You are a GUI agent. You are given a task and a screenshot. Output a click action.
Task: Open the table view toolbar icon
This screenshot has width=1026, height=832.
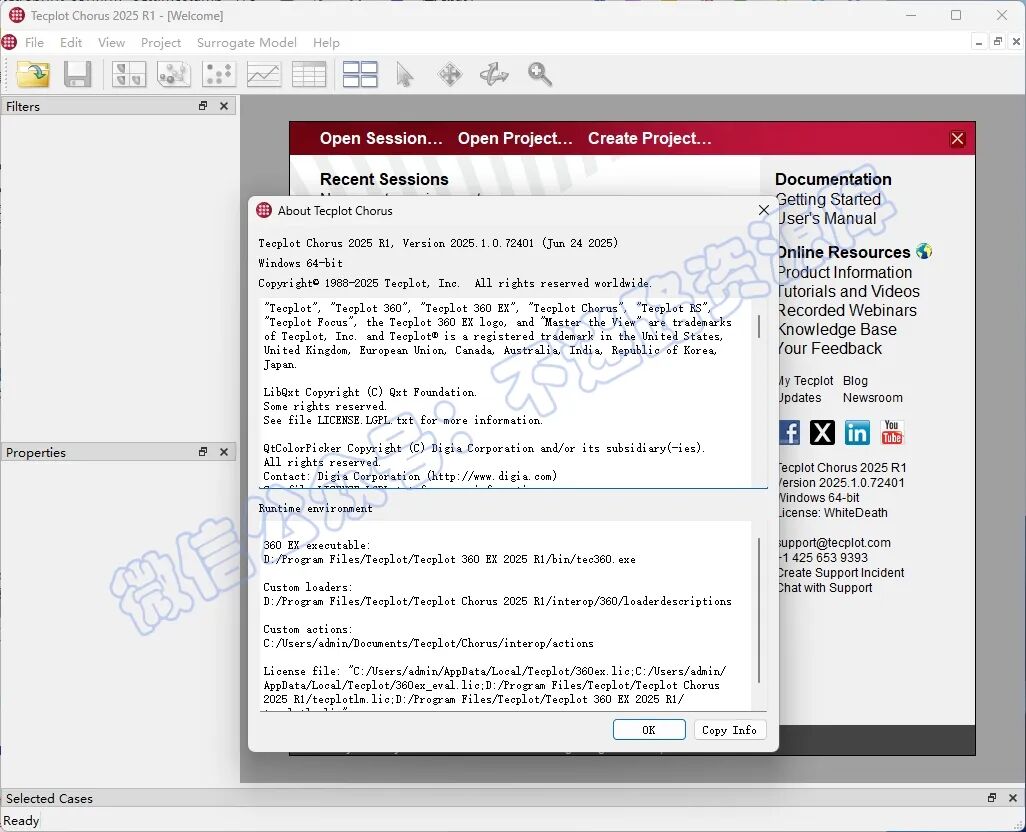click(309, 74)
